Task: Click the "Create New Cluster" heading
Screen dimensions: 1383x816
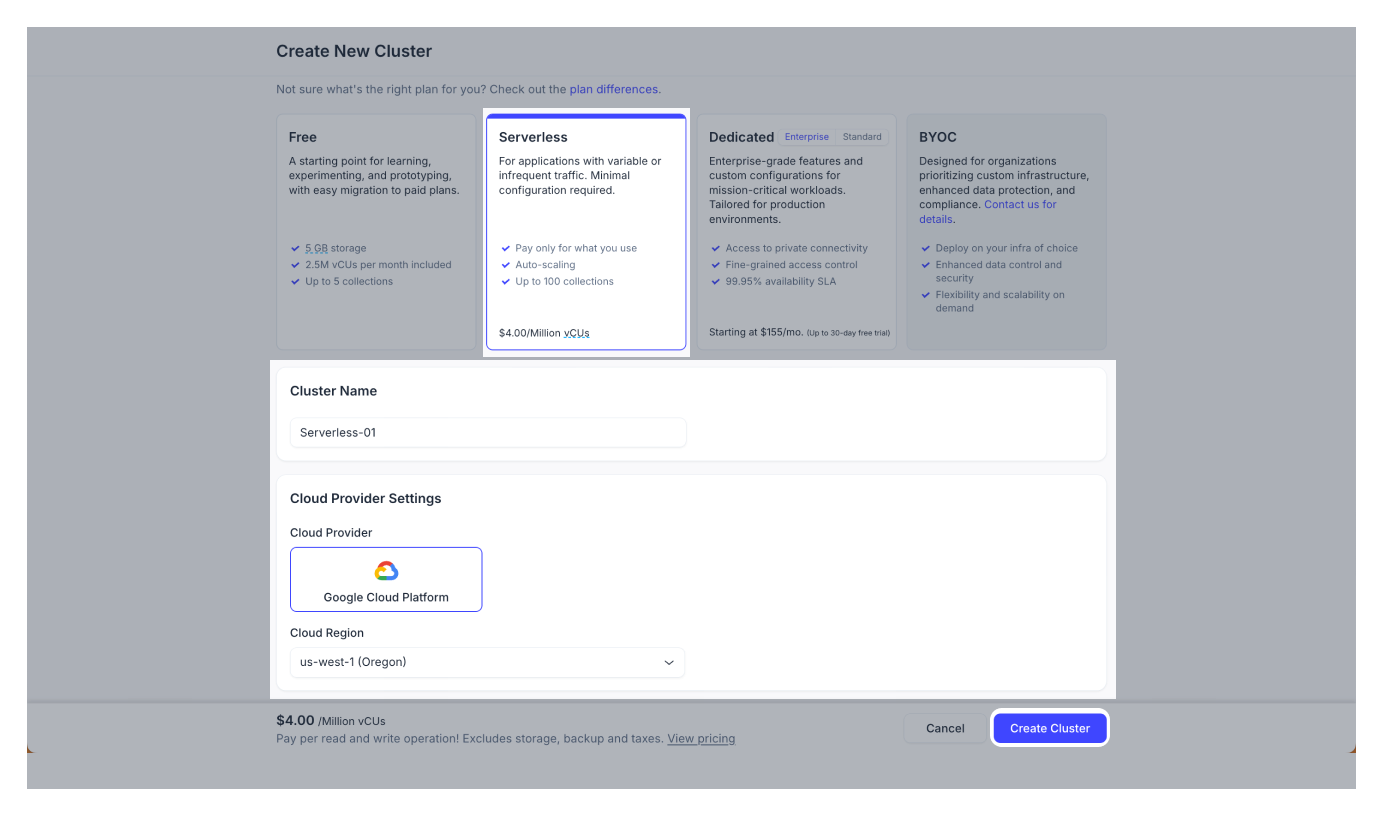Action: click(354, 51)
